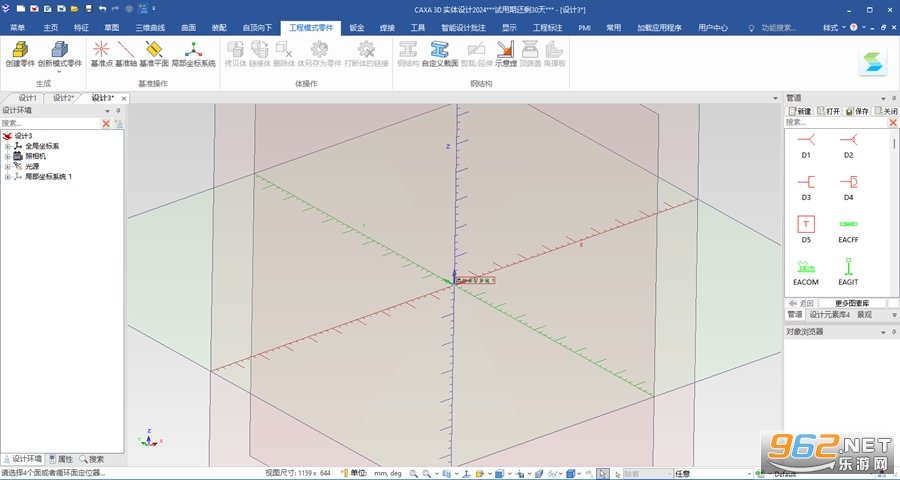This screenshot has height=480, width=900.
Task: Select the D2 pipe element
Action: tap(848, 146)
